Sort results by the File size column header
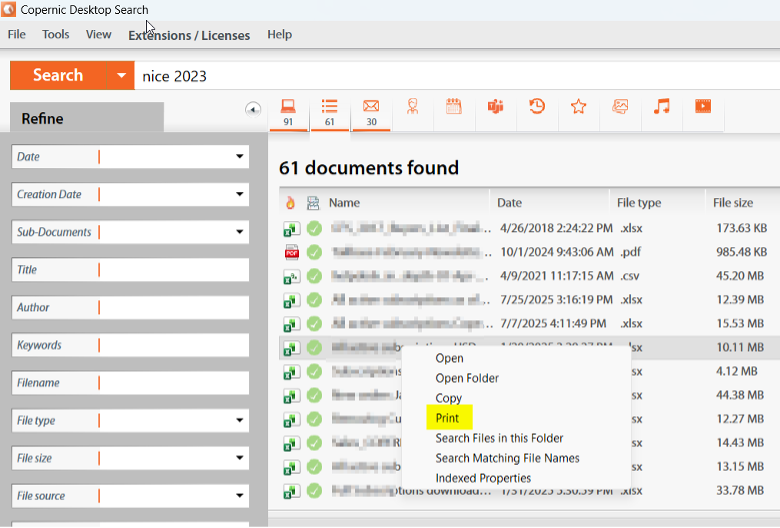The width and height of the screenshot is (780, 528). [733, 202]
